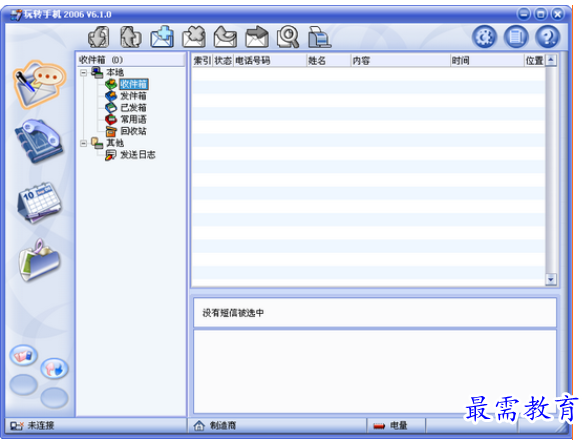Screen dimensions: 587x440
Task: Close the 玩转手机 window
Action: (557, 14)
